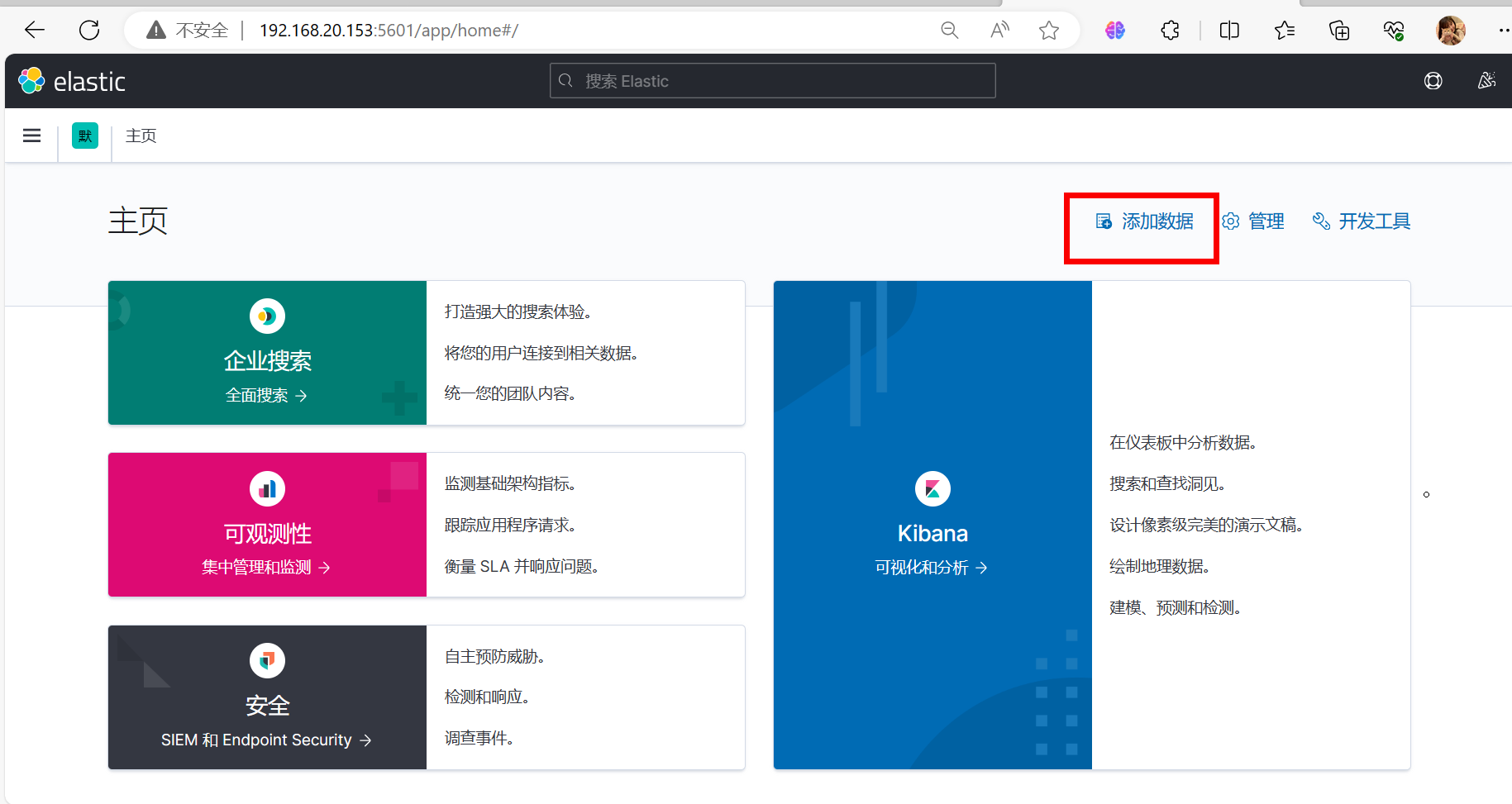This screenshot has height=804, width=1512.
Task: Click the 添加数据 link
Action: coord(1145,221)
